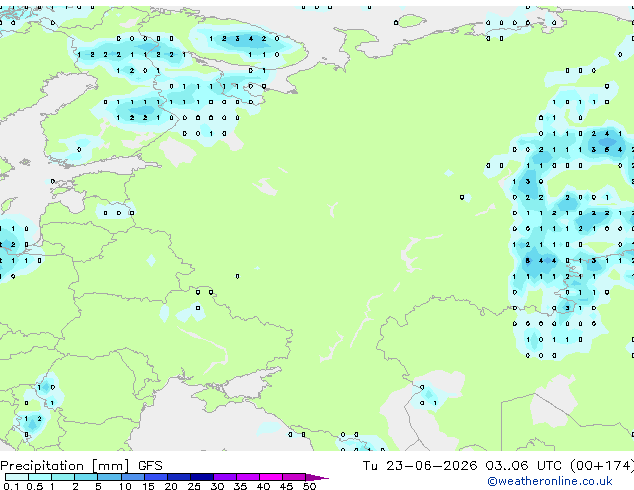
Task: Click the 0.5 to 1 mm legend swatch
Action: (40, 477)
